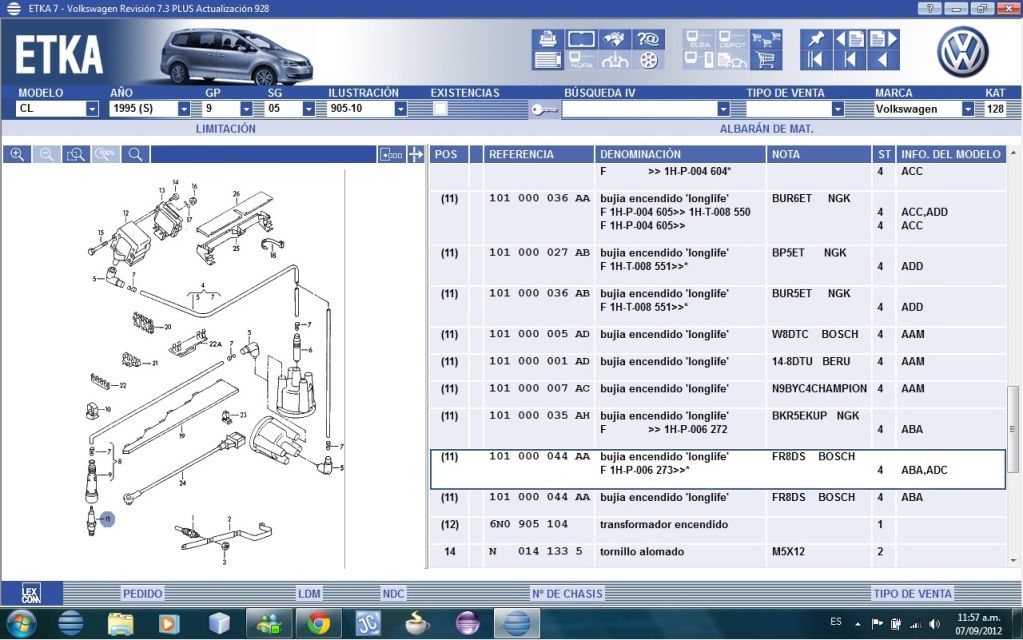Click the 100% zoom icon
Screen dimensions: 1023x640
coord(105,155)
